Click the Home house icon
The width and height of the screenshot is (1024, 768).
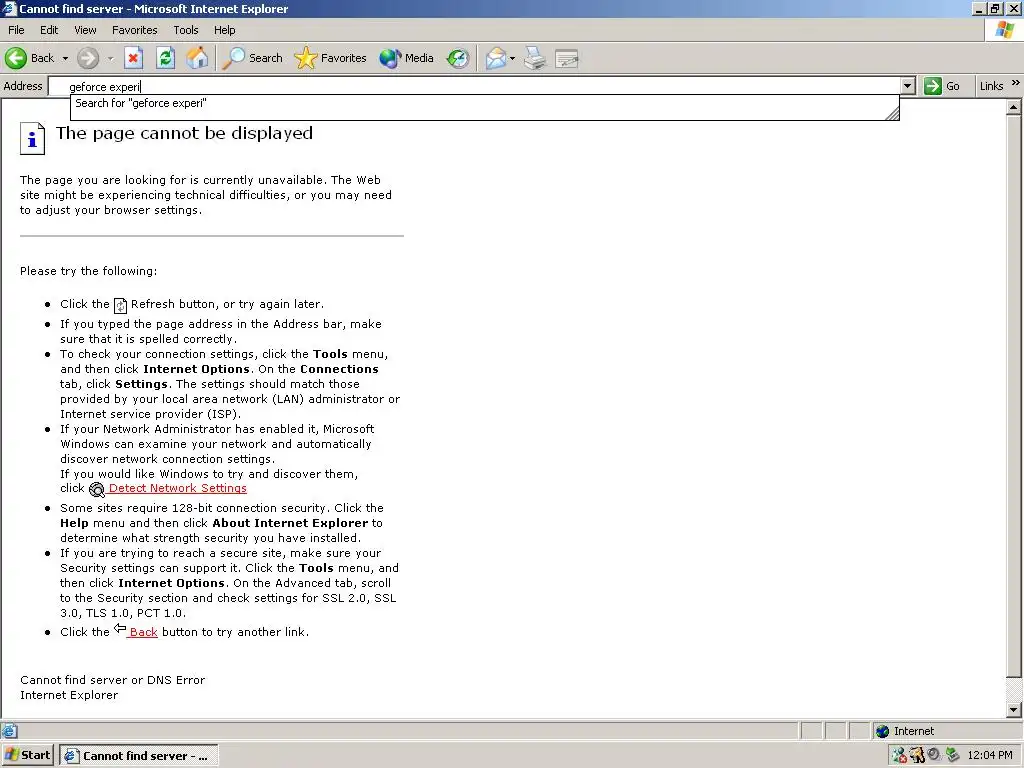pos(197,58)
